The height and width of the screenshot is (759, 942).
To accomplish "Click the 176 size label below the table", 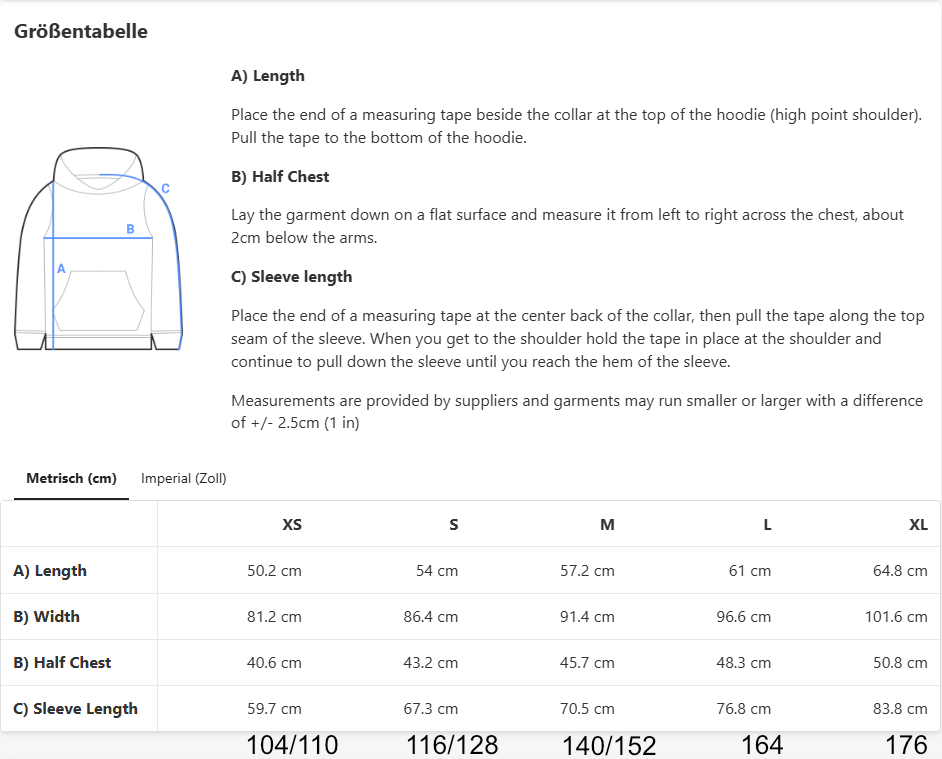I will (906, 745).
